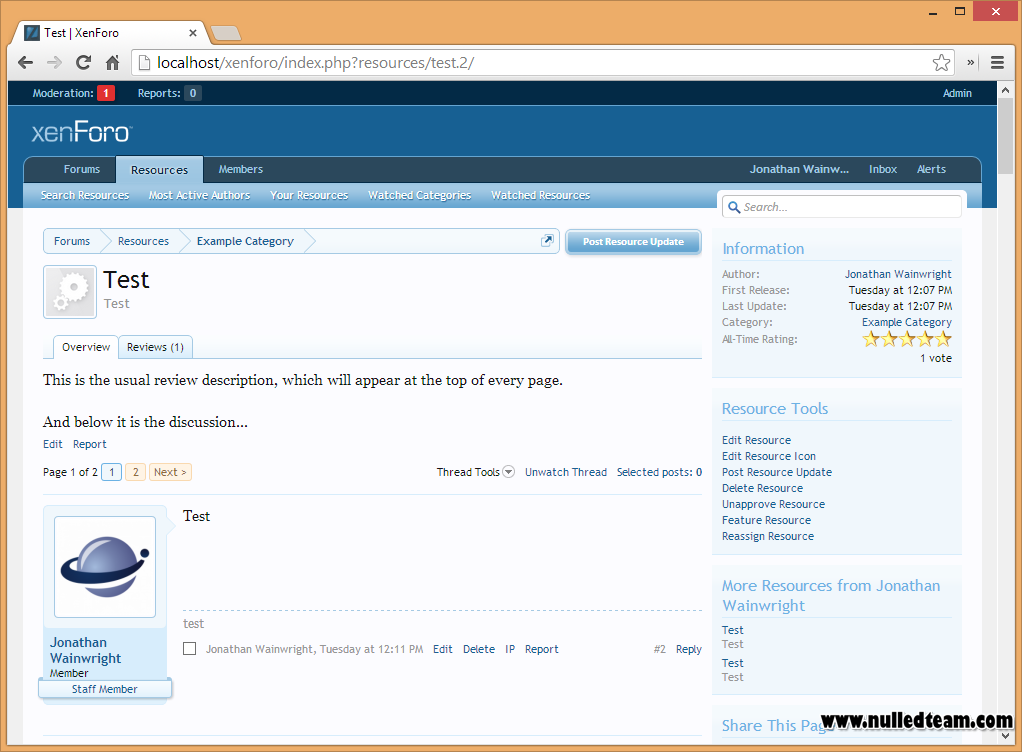Screen dimensions: 1022x752
Task: Edit the resource description
Action: (53, 444)
